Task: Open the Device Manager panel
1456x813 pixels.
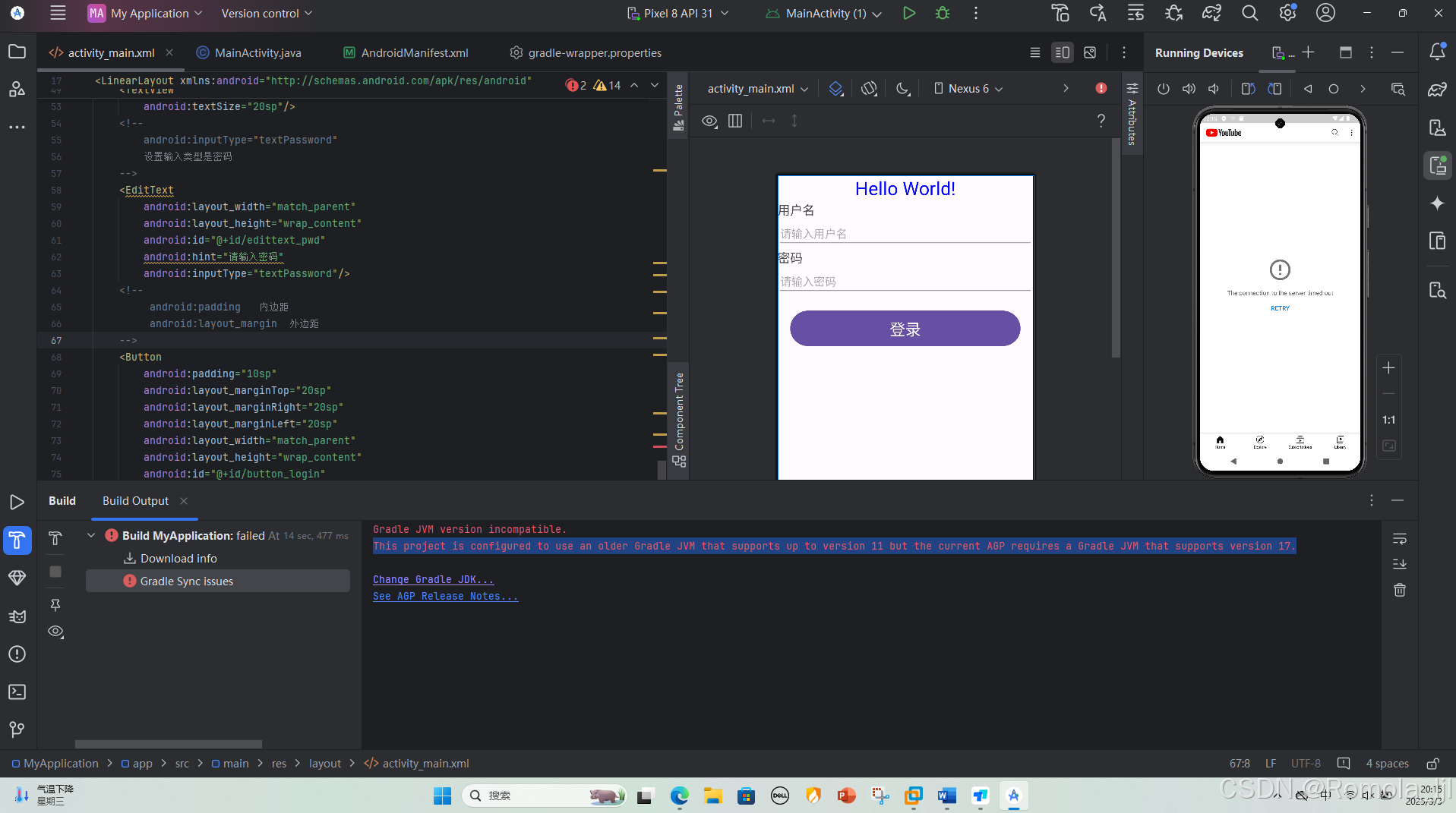Action: (1438, 127)
